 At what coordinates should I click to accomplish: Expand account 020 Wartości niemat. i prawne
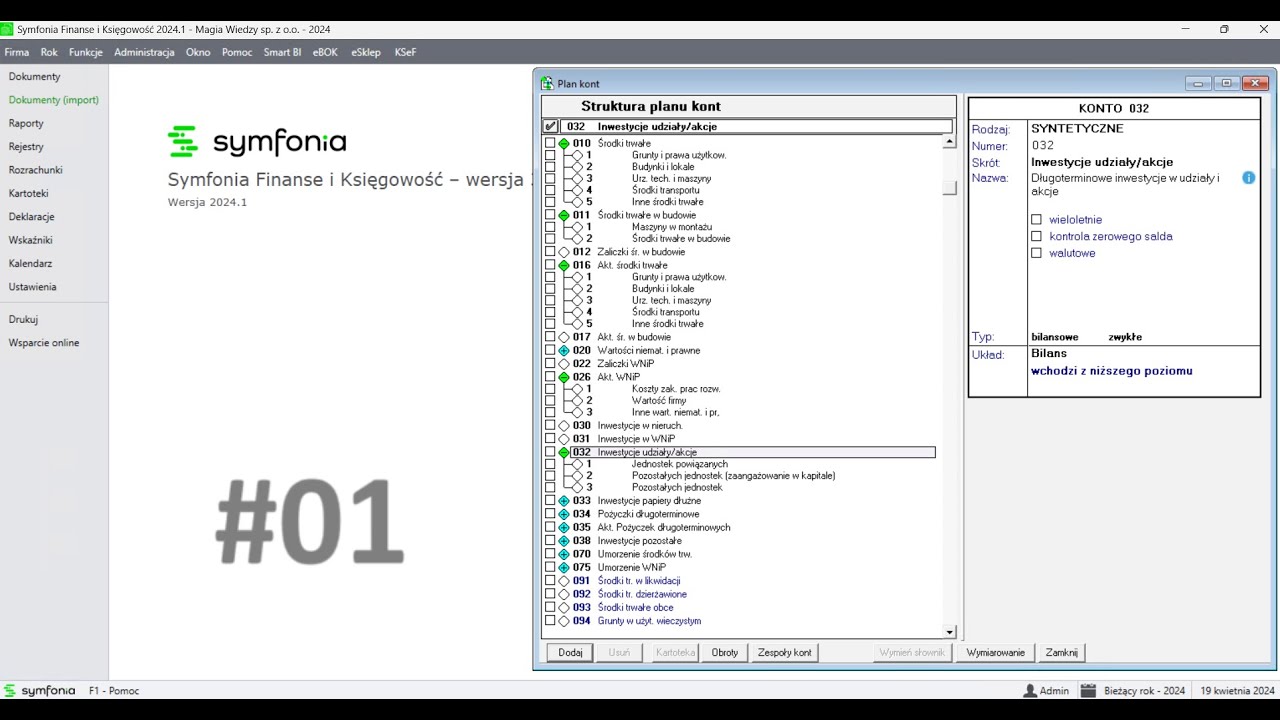(564, 351)
